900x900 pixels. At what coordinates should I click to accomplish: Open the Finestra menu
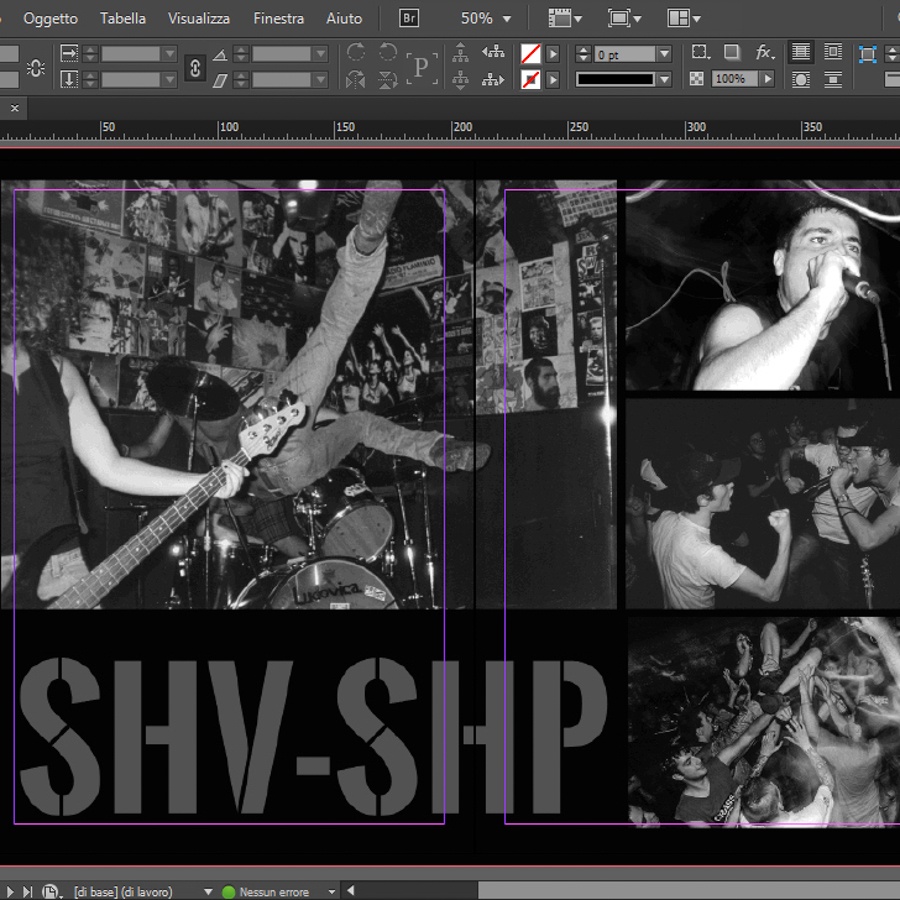click(278, 18)
